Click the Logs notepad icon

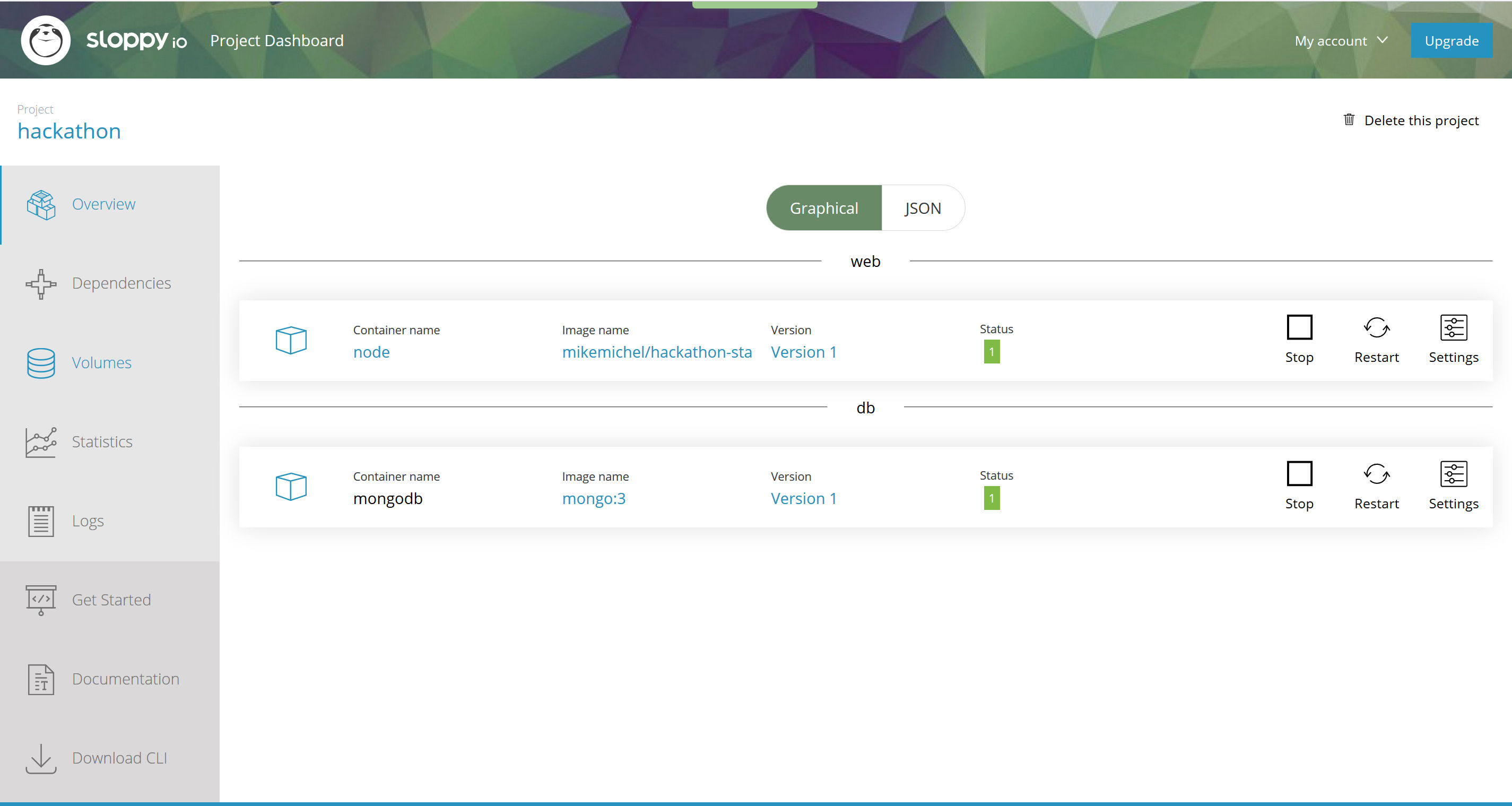coord(41,521)
